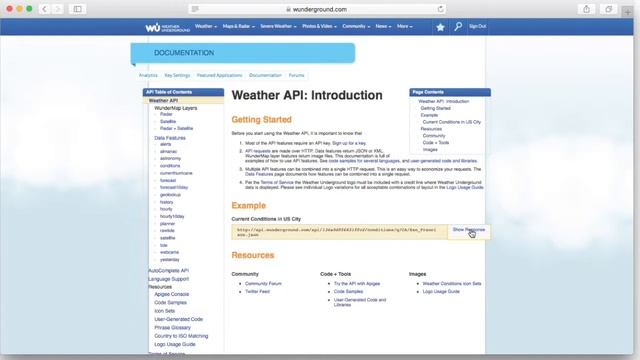Open the hourly10day data feature

172,216
